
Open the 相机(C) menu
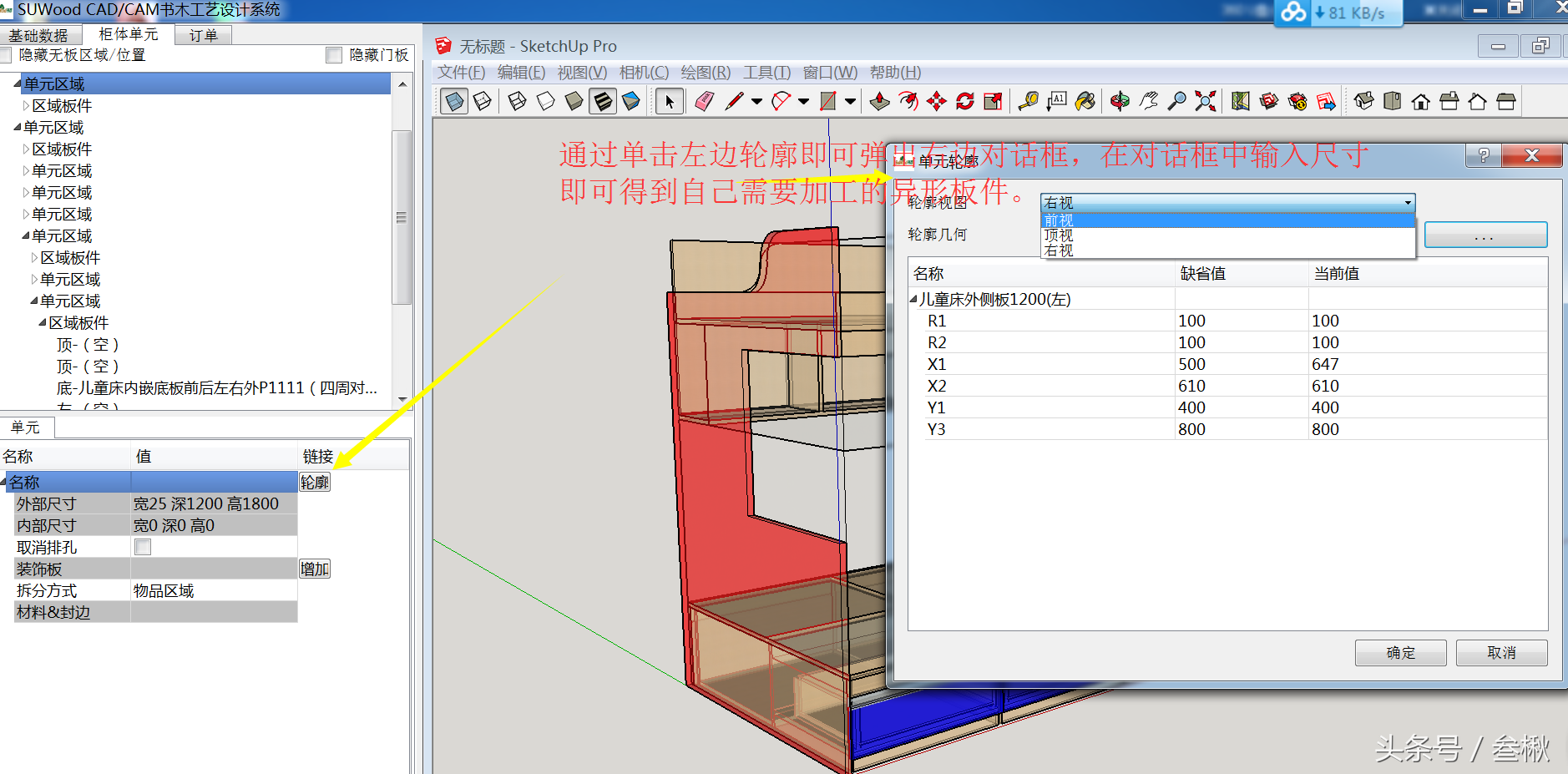(644, 73)
